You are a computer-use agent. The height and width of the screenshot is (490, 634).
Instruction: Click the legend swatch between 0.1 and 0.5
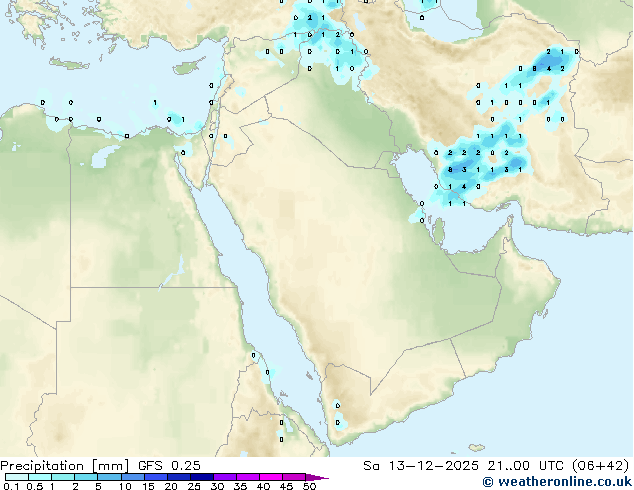point(17,477)
